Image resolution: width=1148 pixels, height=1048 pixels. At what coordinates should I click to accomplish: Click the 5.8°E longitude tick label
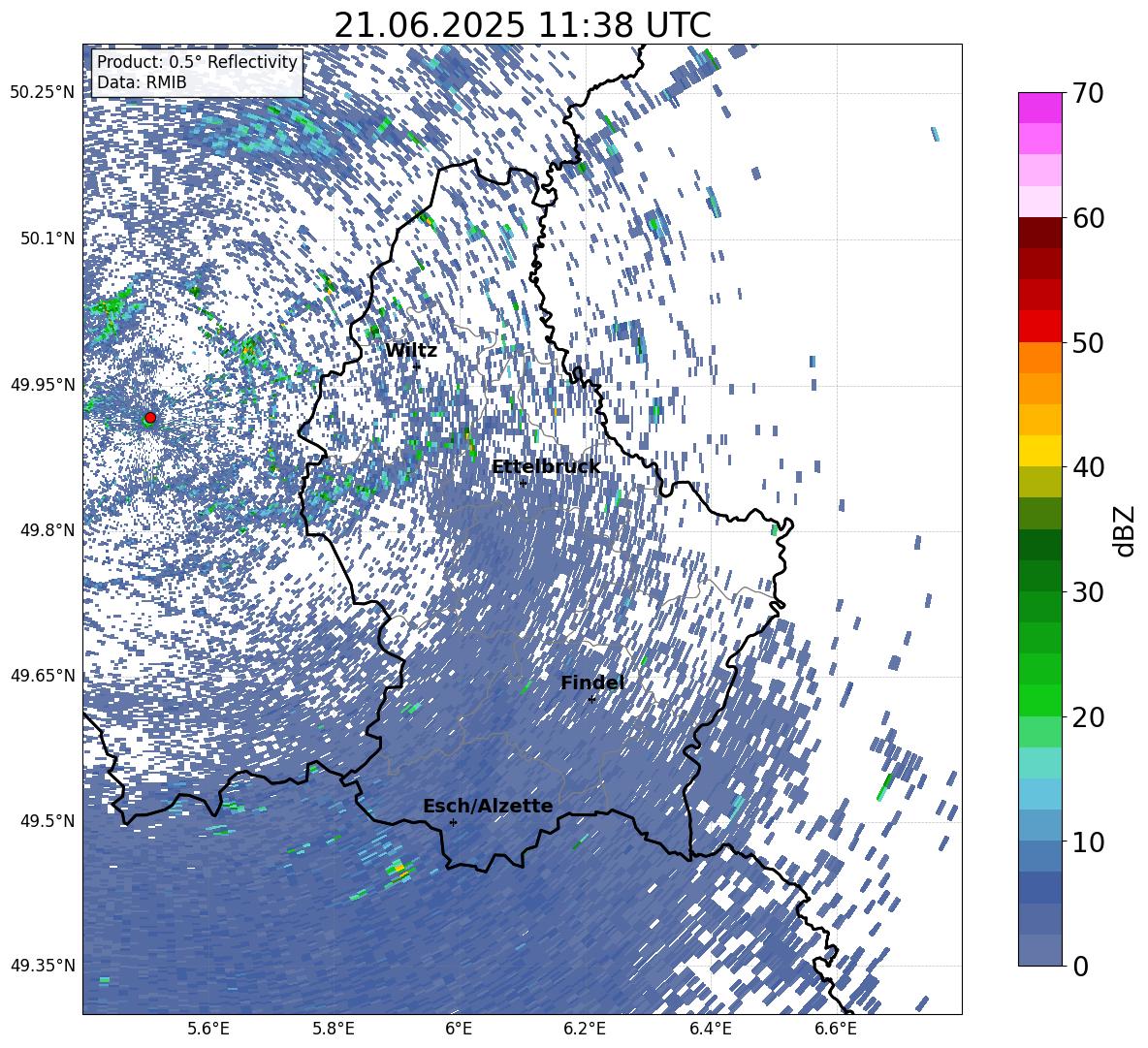[x=334, y=1030]
